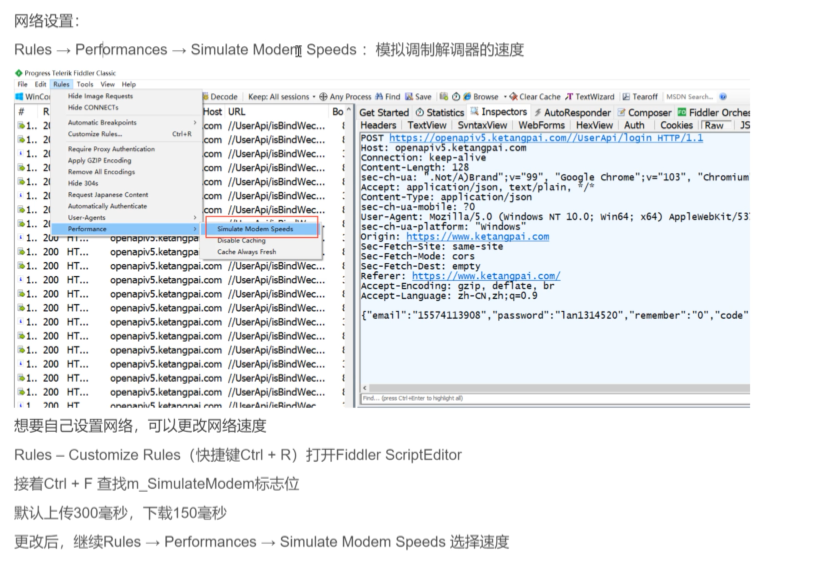The height and width of the screenshot is (572, 817).
Task: Click the Decode toolbar button
Action: point(220,96)
